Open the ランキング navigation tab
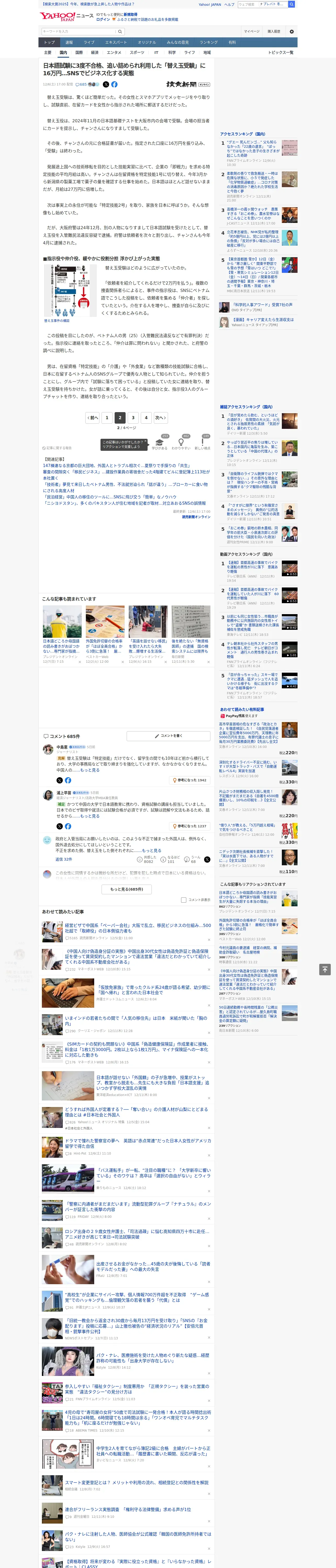Screen dimensions: 336x1568 [x=209, y=43]
